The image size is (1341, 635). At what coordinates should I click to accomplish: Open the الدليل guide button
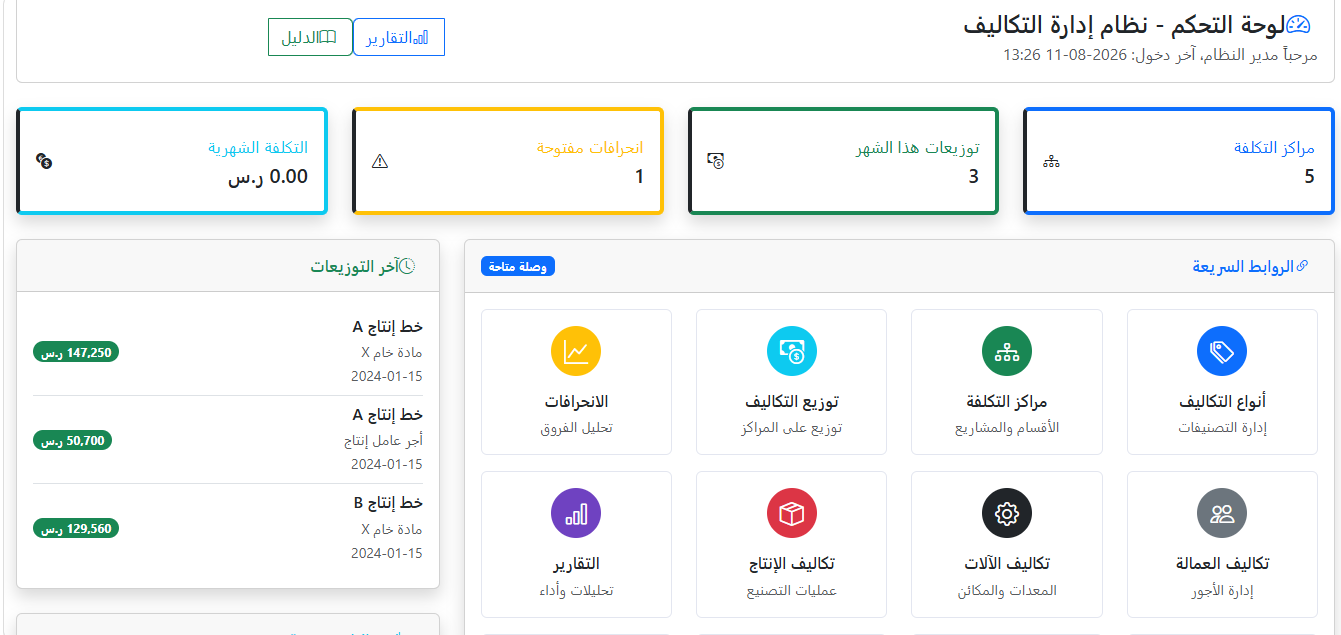click(x=310, y=37)
